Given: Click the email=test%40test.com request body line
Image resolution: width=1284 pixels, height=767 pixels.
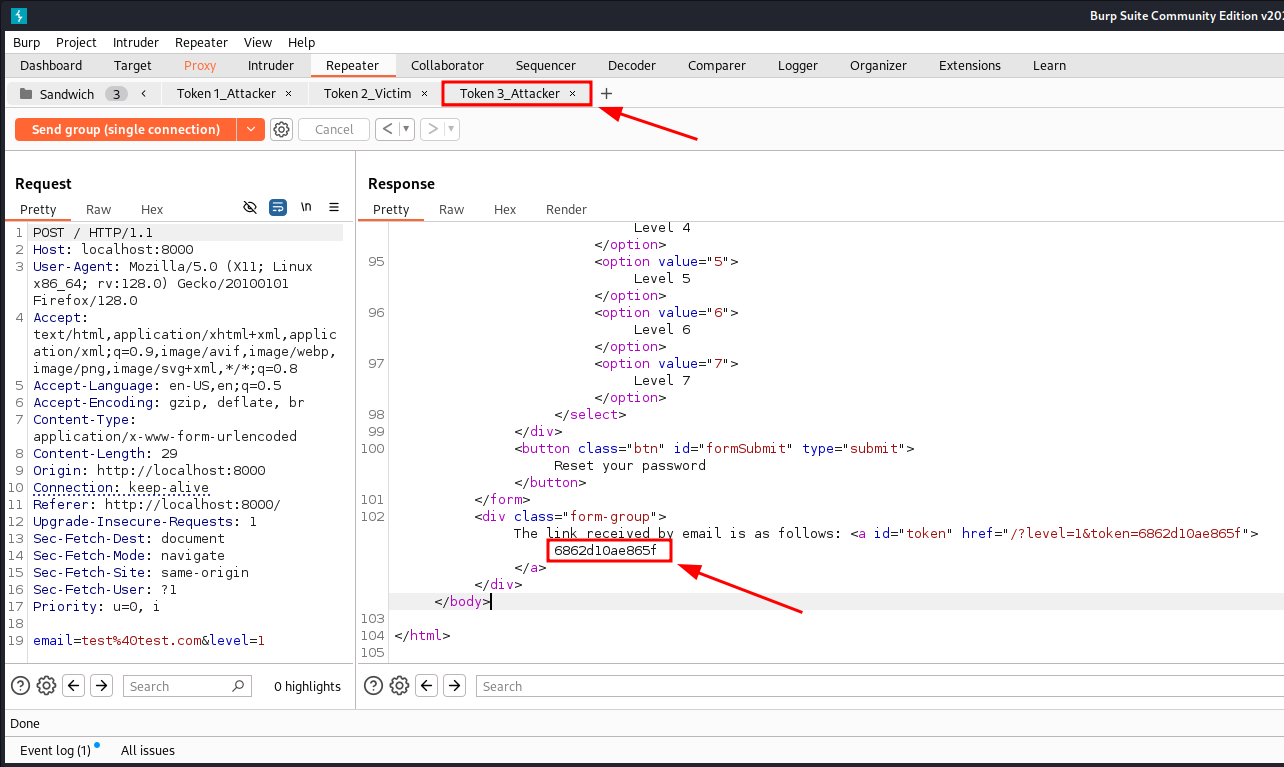Looking at the screenshot, I should click(149, 640).
